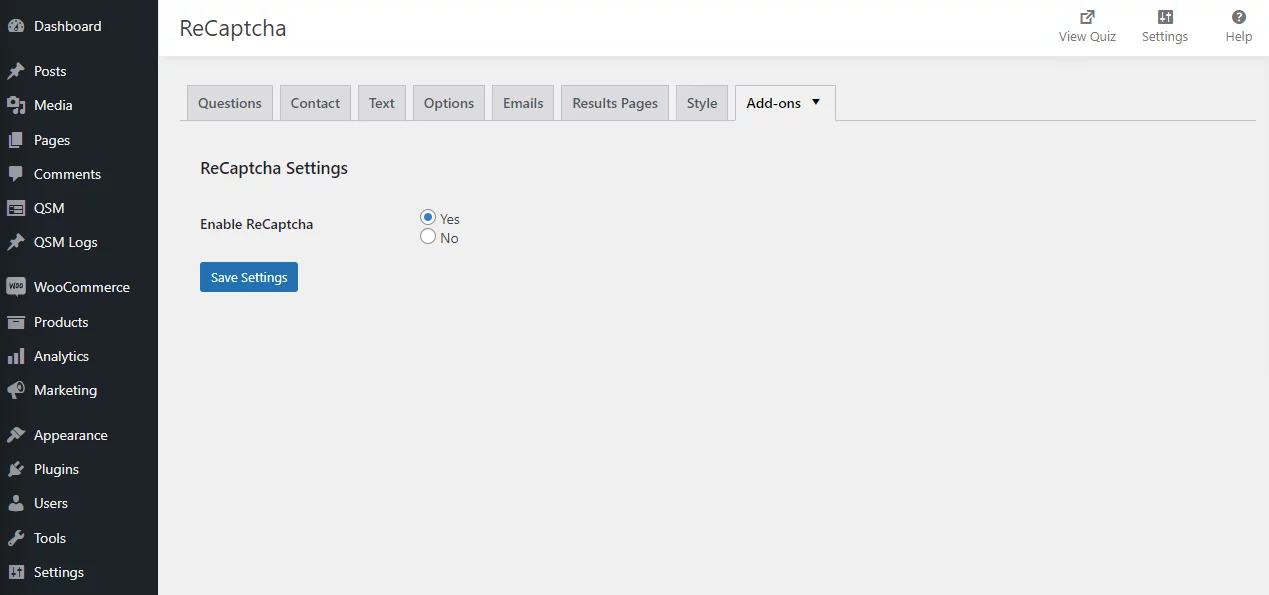Click the Enable ReCaptcha label
The height and width of the screenshot is (595, 1269).
(257, 224)
